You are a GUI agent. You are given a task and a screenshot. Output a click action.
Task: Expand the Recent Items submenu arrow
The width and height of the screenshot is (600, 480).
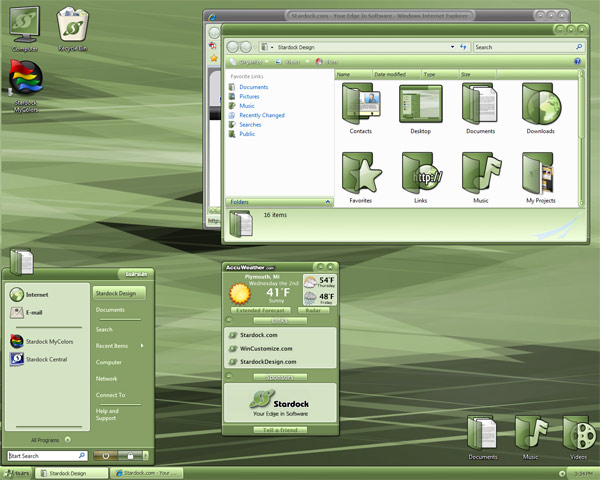tap(142, 346)
